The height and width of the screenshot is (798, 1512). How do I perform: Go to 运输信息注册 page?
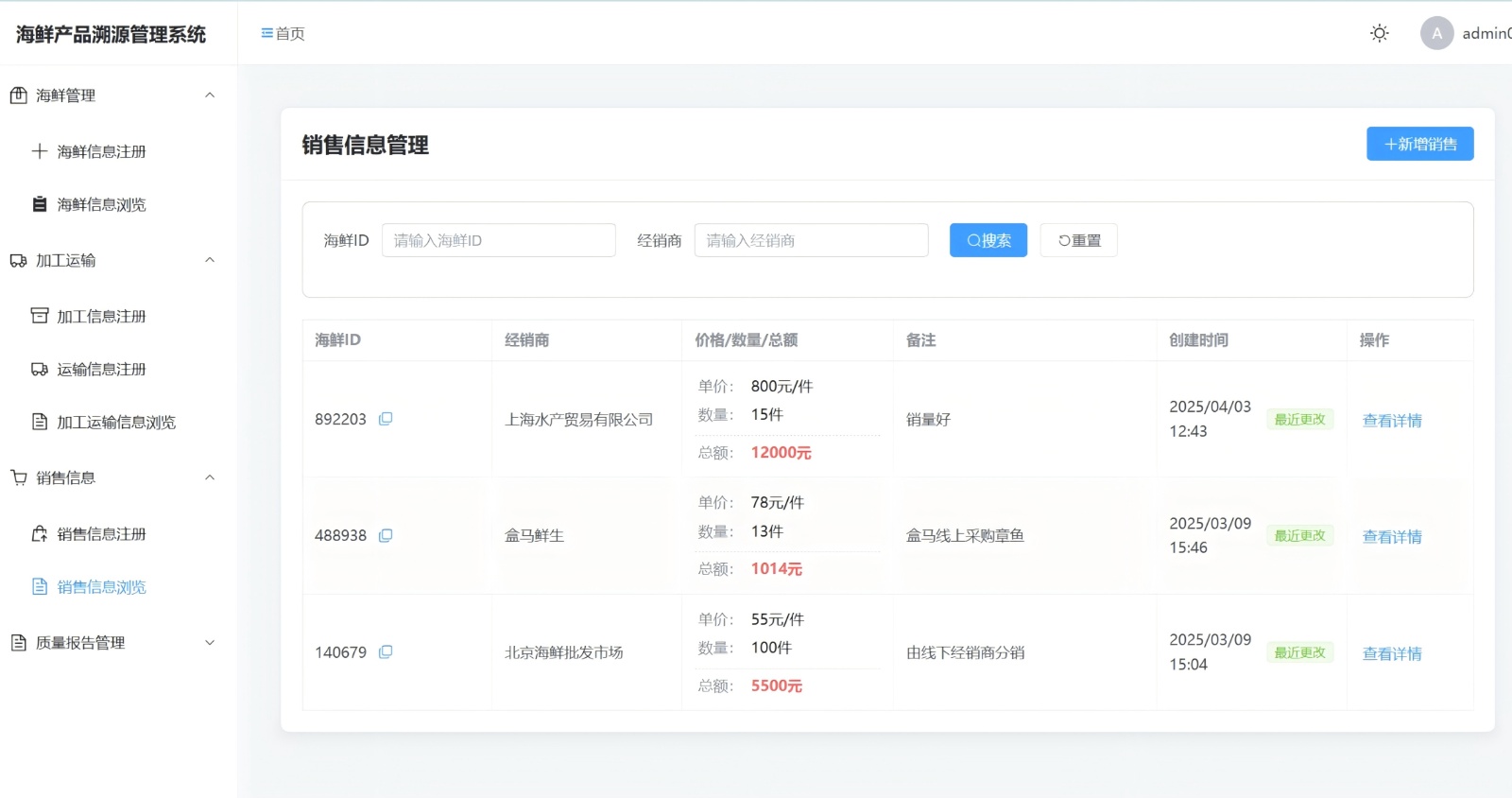pyautogui.click(x=101, y=370)
